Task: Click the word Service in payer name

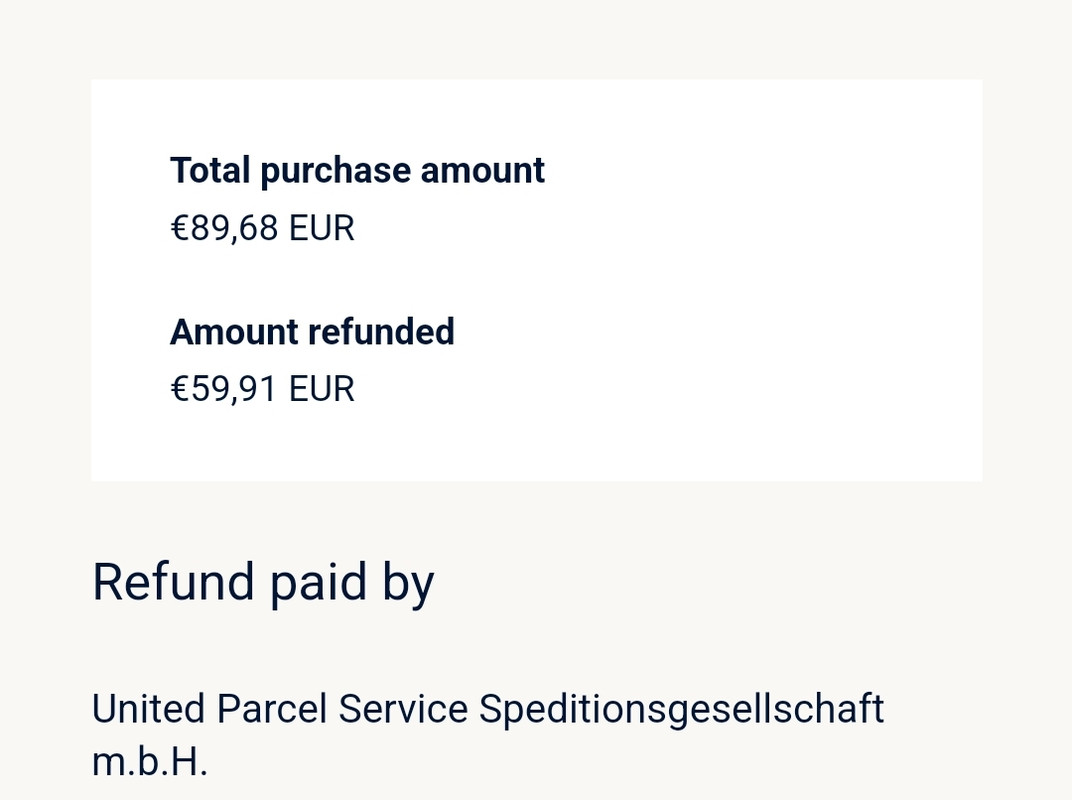Action: coord(403,709)
